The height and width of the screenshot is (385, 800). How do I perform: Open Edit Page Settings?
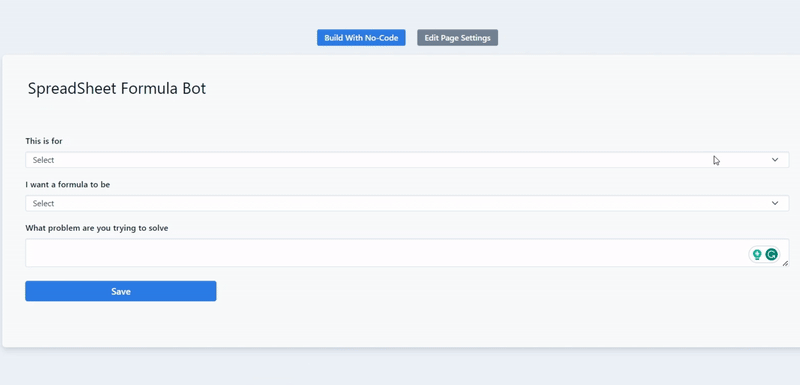click(x=458, y=38)
